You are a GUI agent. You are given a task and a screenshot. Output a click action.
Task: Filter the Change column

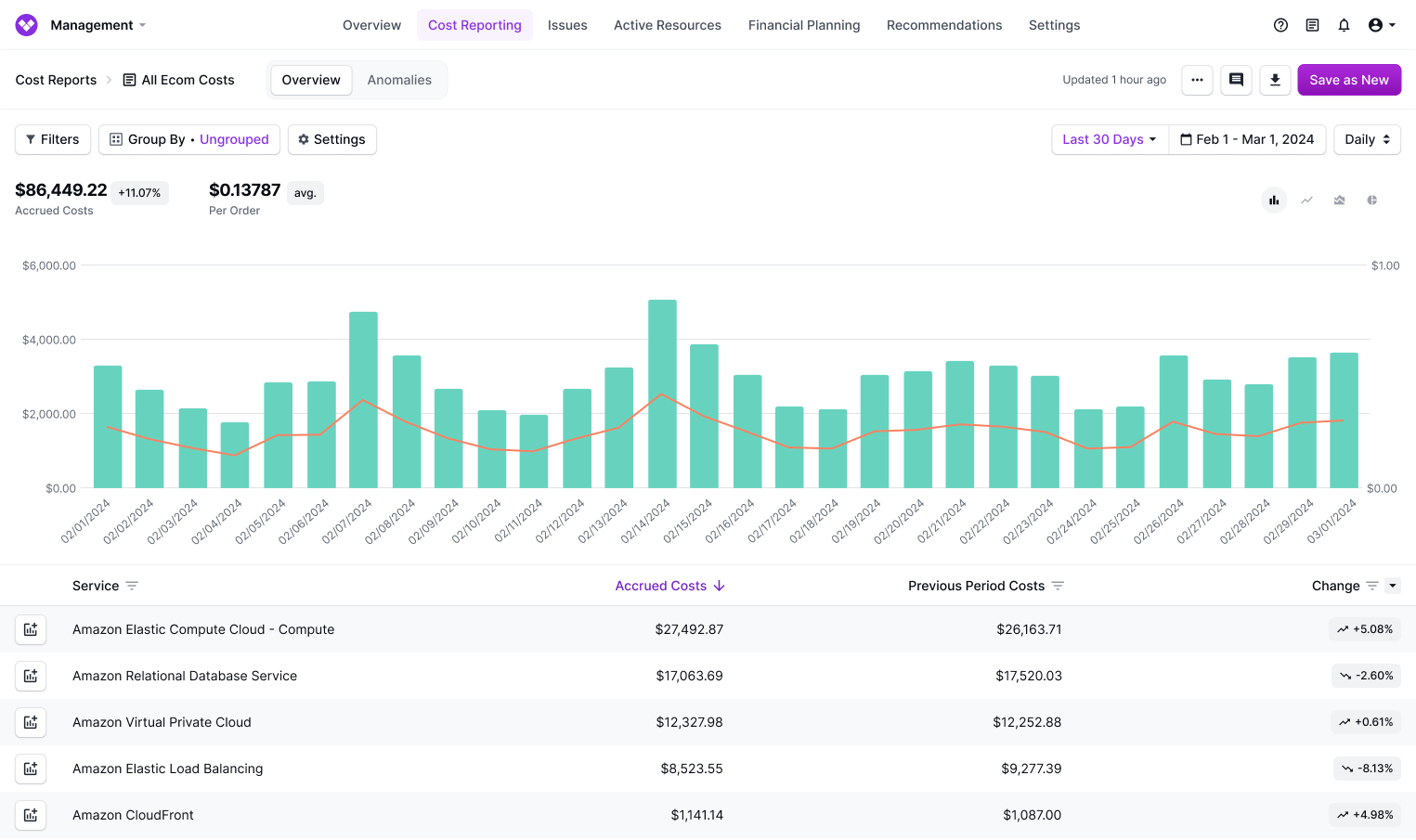pos(1373,586)
